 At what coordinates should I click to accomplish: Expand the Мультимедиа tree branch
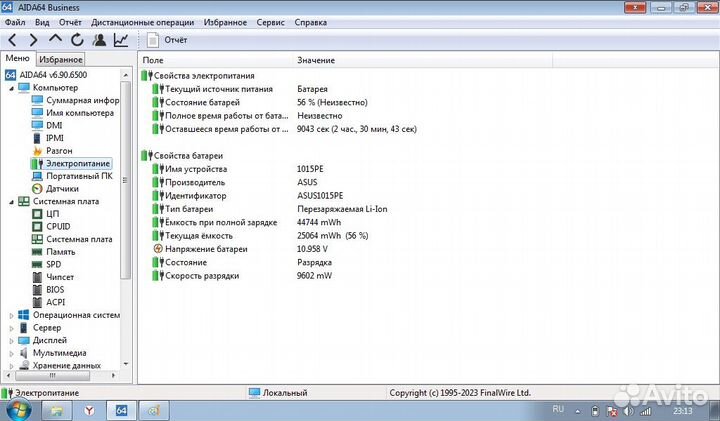(x=11, y=353)
